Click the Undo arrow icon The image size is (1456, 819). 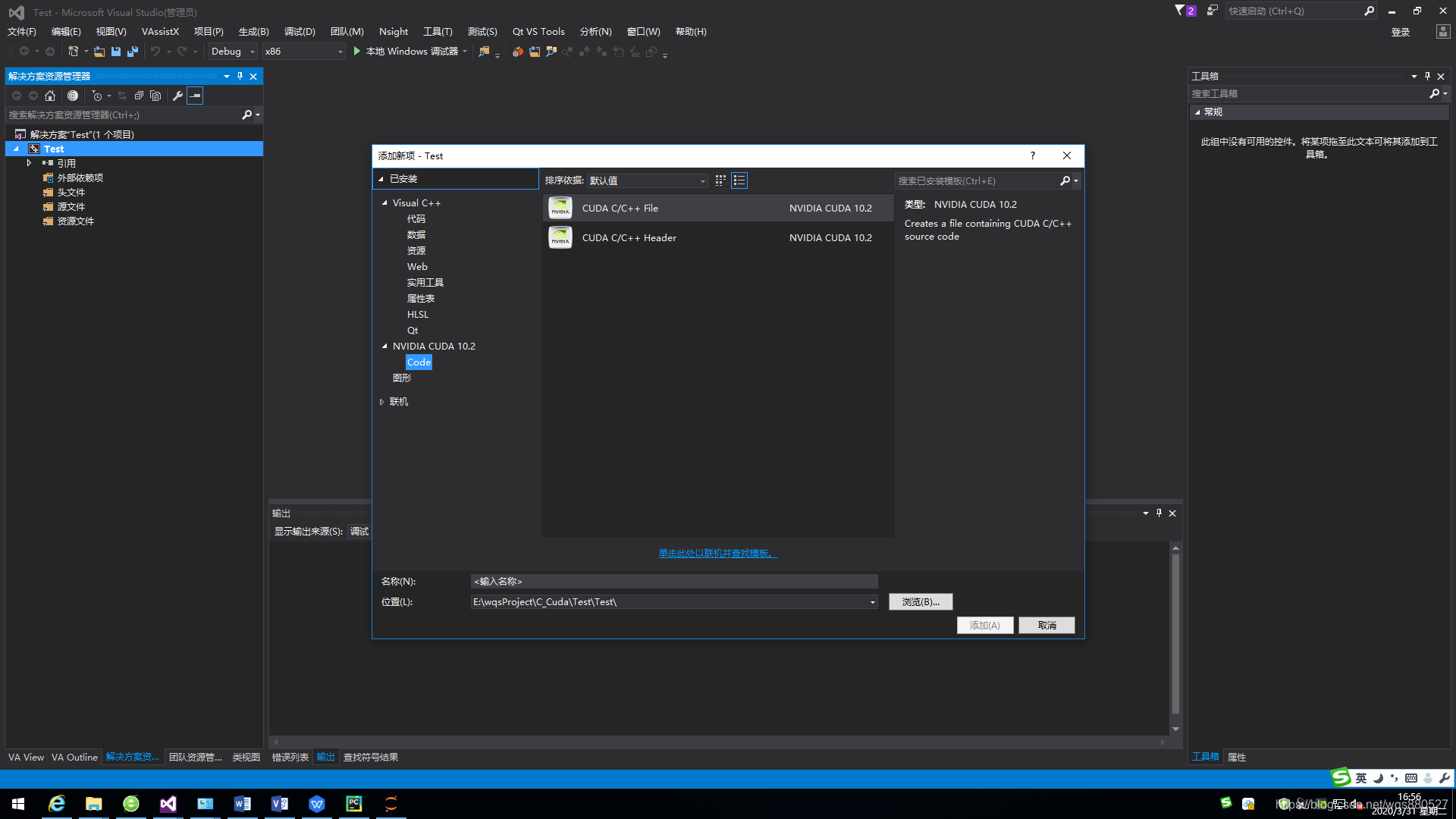(155, 52)
